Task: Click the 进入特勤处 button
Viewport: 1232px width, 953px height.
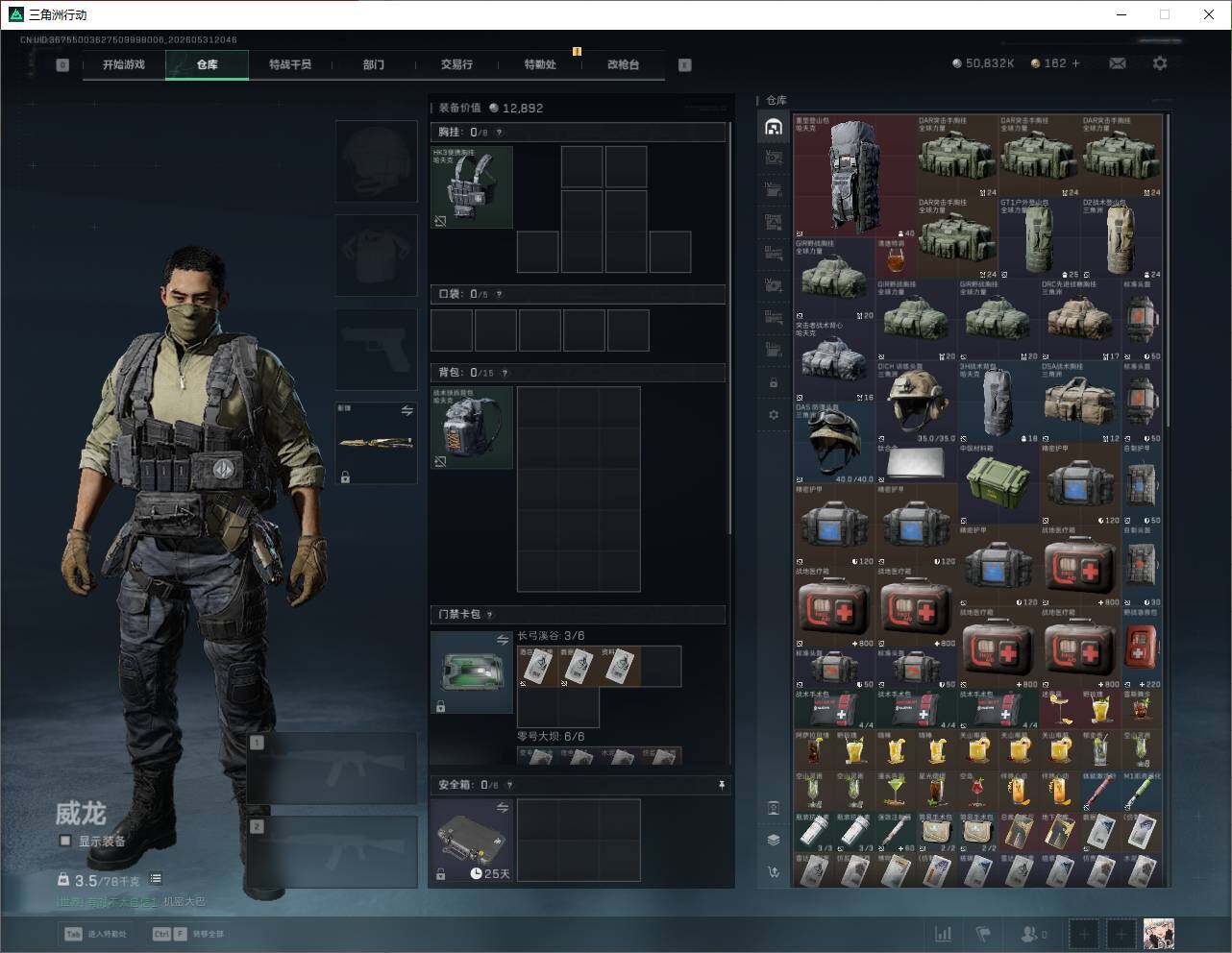Action: [95, 934]
